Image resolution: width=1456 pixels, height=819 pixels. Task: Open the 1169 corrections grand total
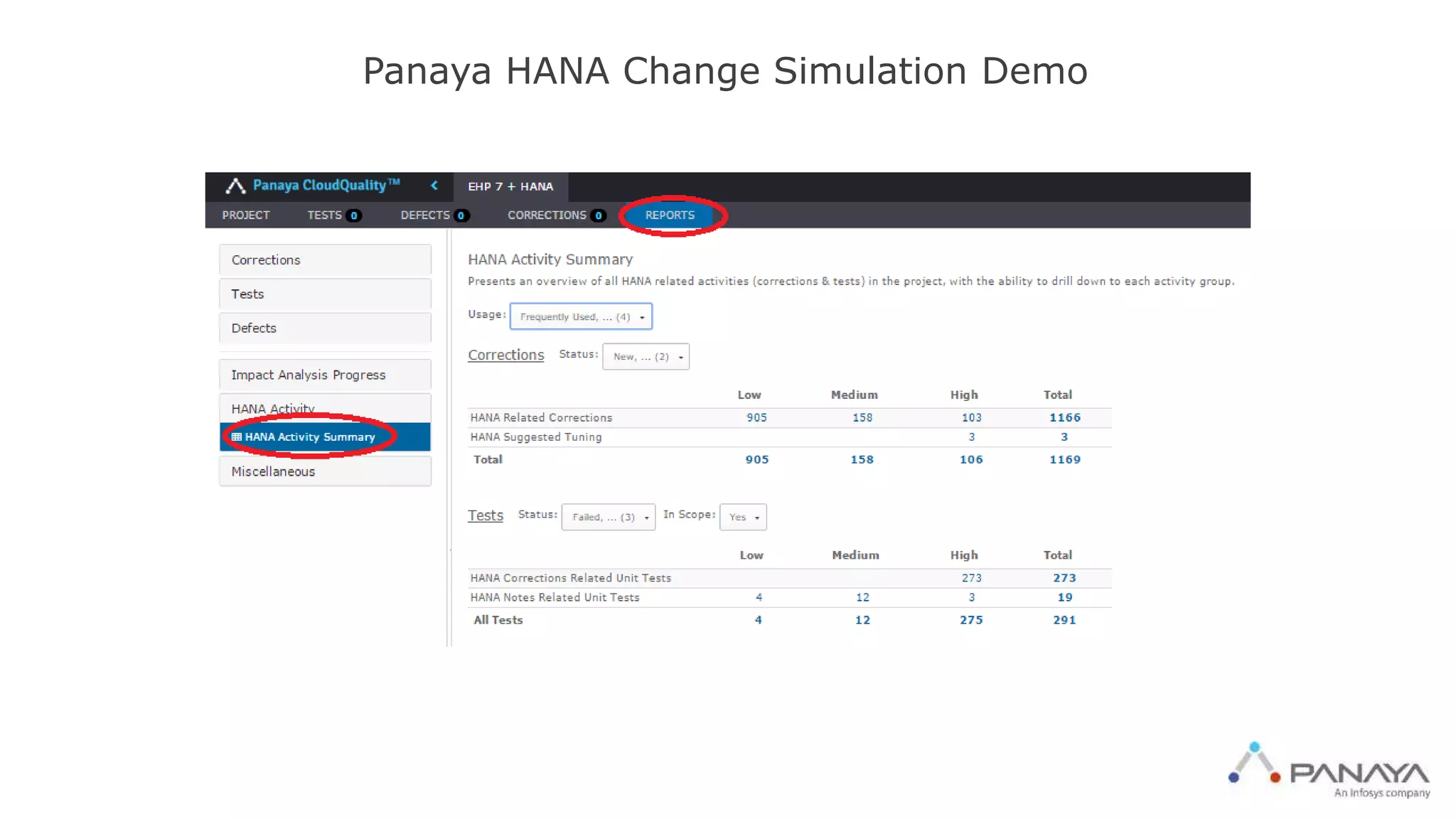point(1065,460)
